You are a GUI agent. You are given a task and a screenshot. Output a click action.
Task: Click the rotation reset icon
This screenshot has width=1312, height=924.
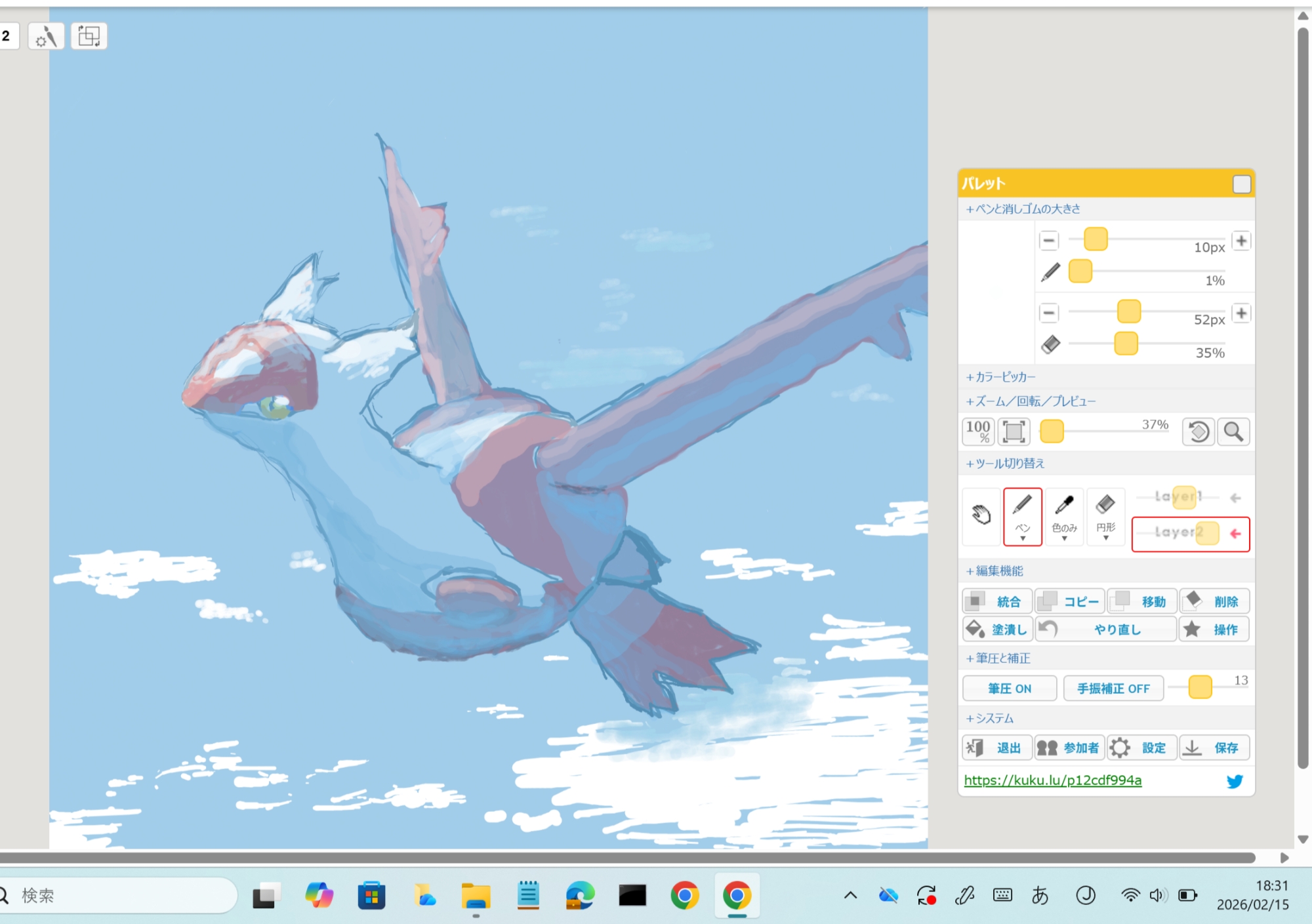coord(1198,432)
